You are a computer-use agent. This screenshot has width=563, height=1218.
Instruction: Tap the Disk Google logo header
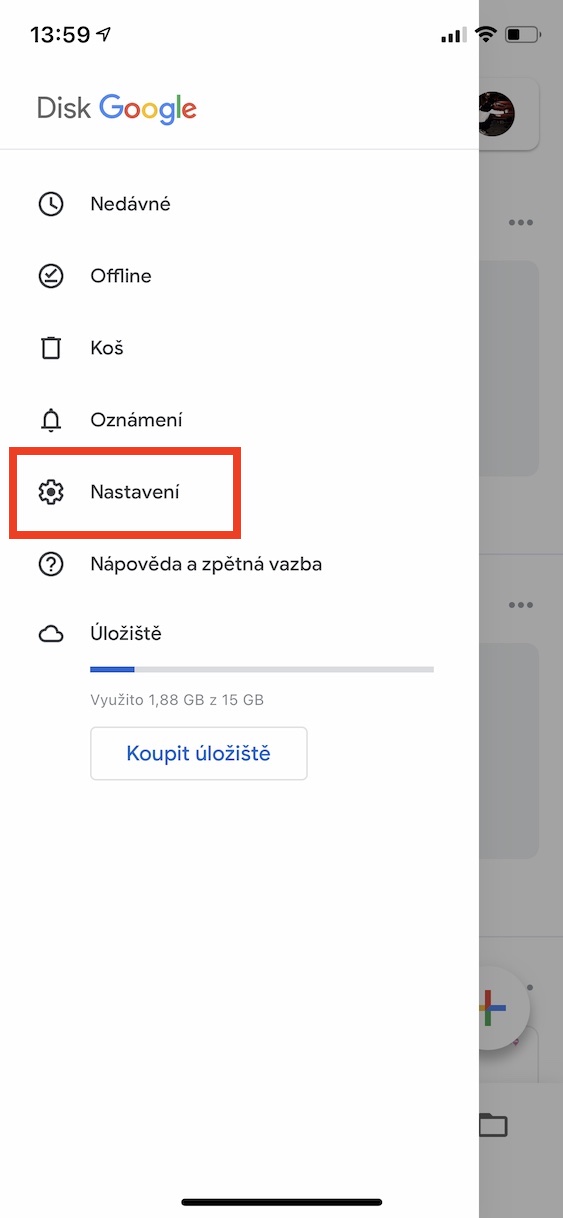click(117, 108)
